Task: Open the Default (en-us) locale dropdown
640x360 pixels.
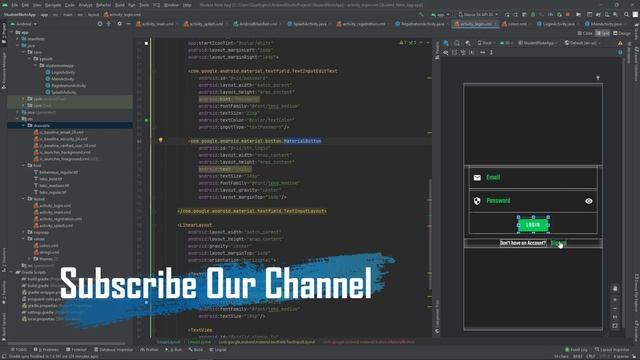Action: pos(583,43)
